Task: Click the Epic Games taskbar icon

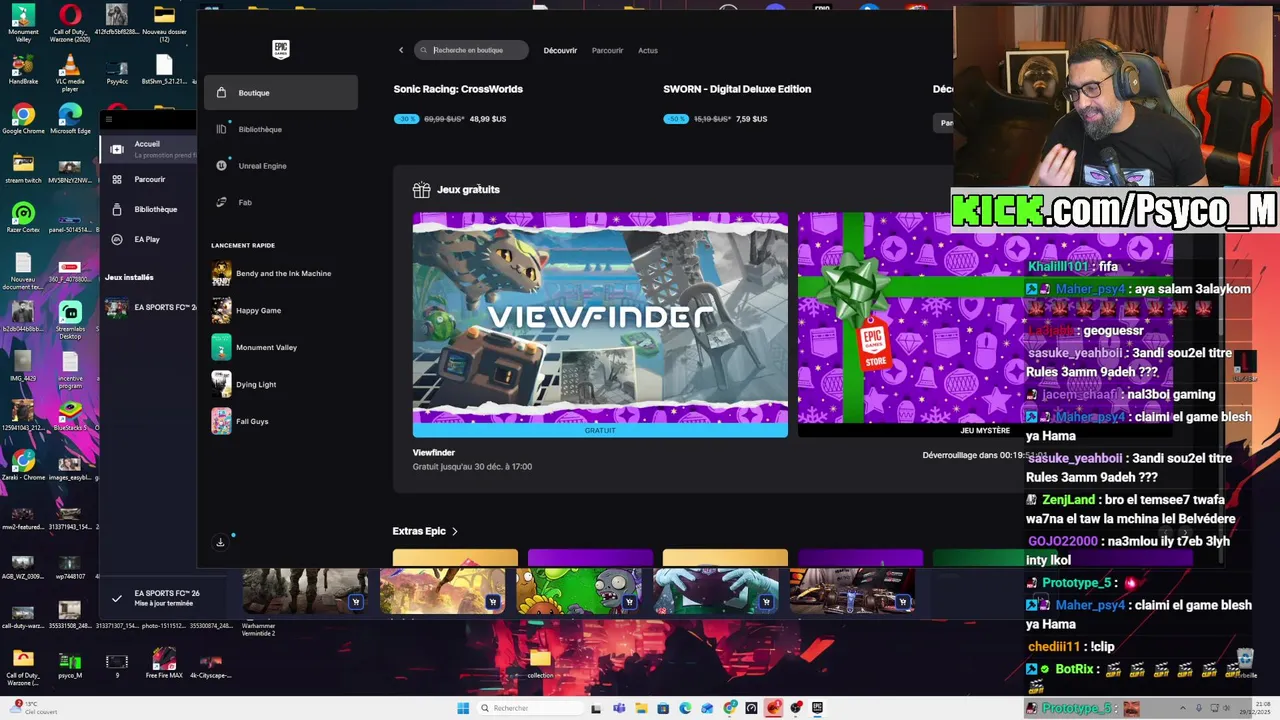Action: (x=817, y=708)
